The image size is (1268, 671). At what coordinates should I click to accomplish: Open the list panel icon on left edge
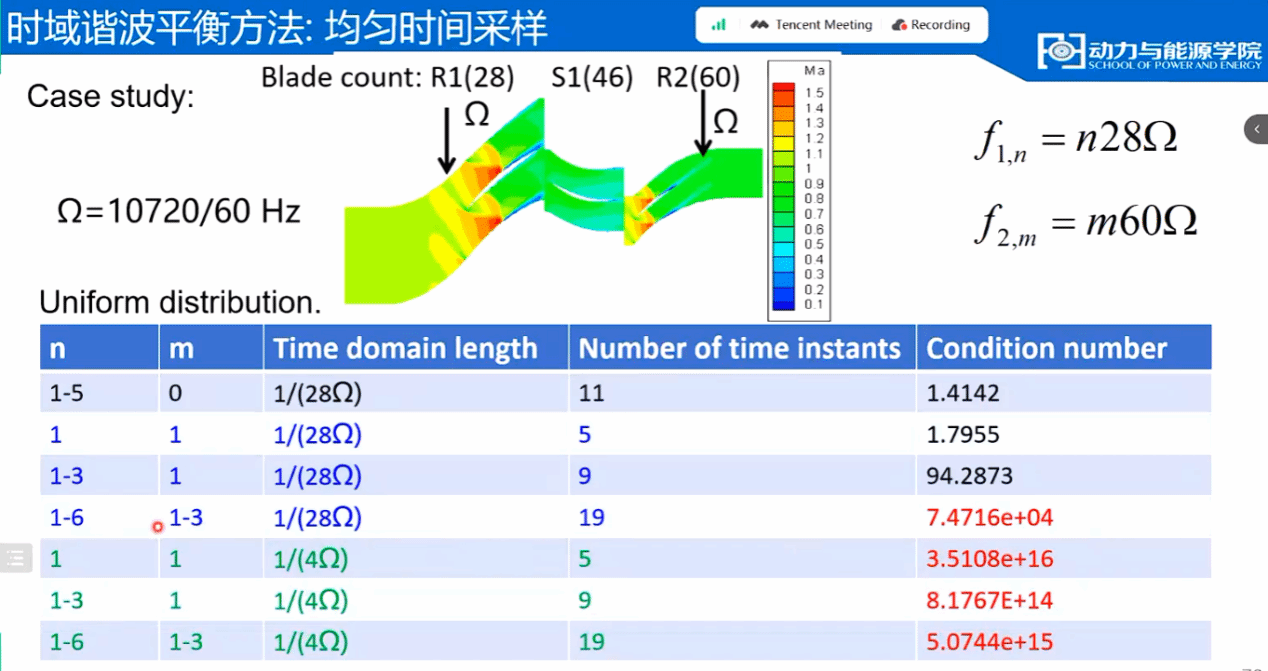(14, 557)
